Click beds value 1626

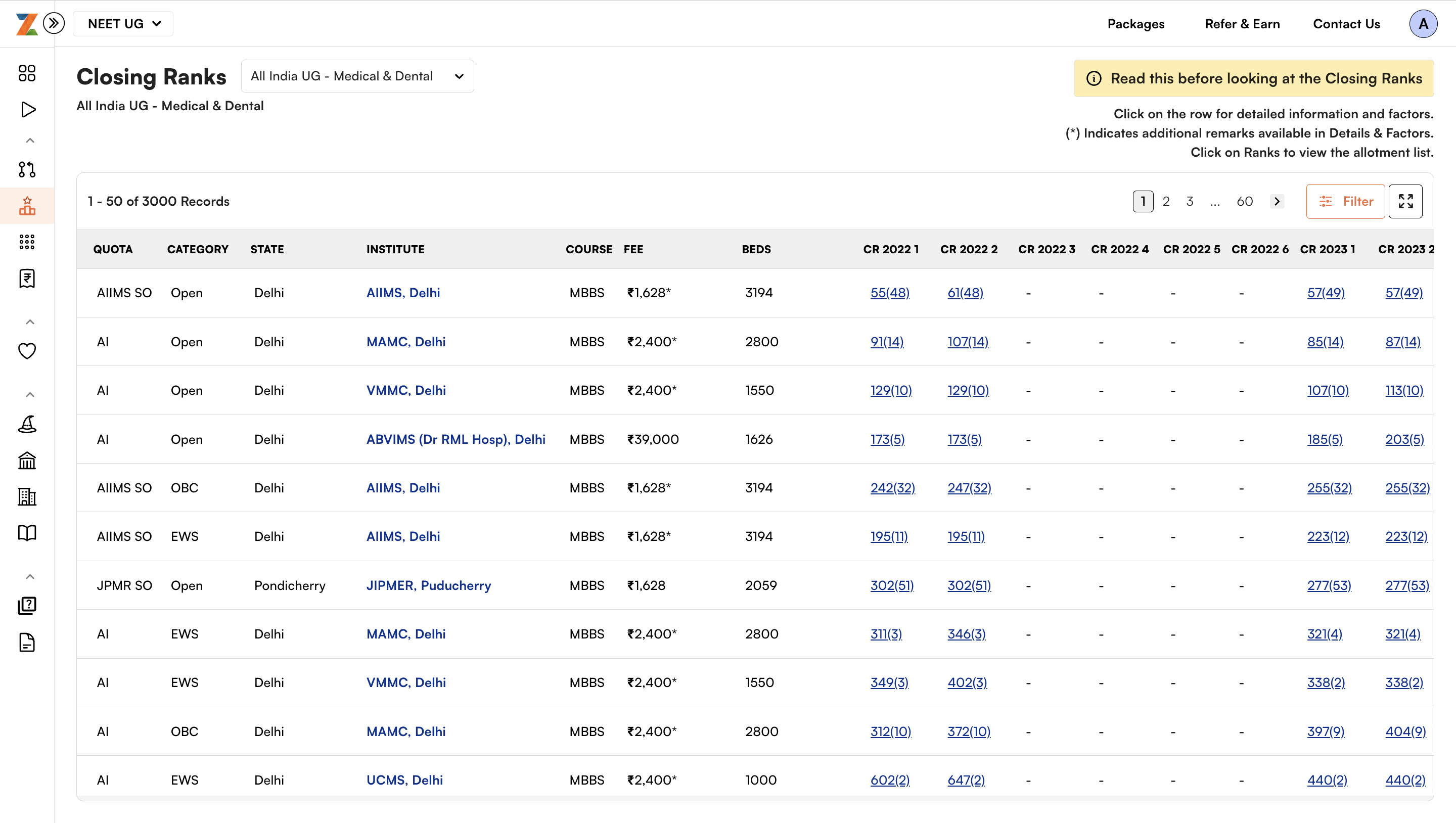(758, 439)
